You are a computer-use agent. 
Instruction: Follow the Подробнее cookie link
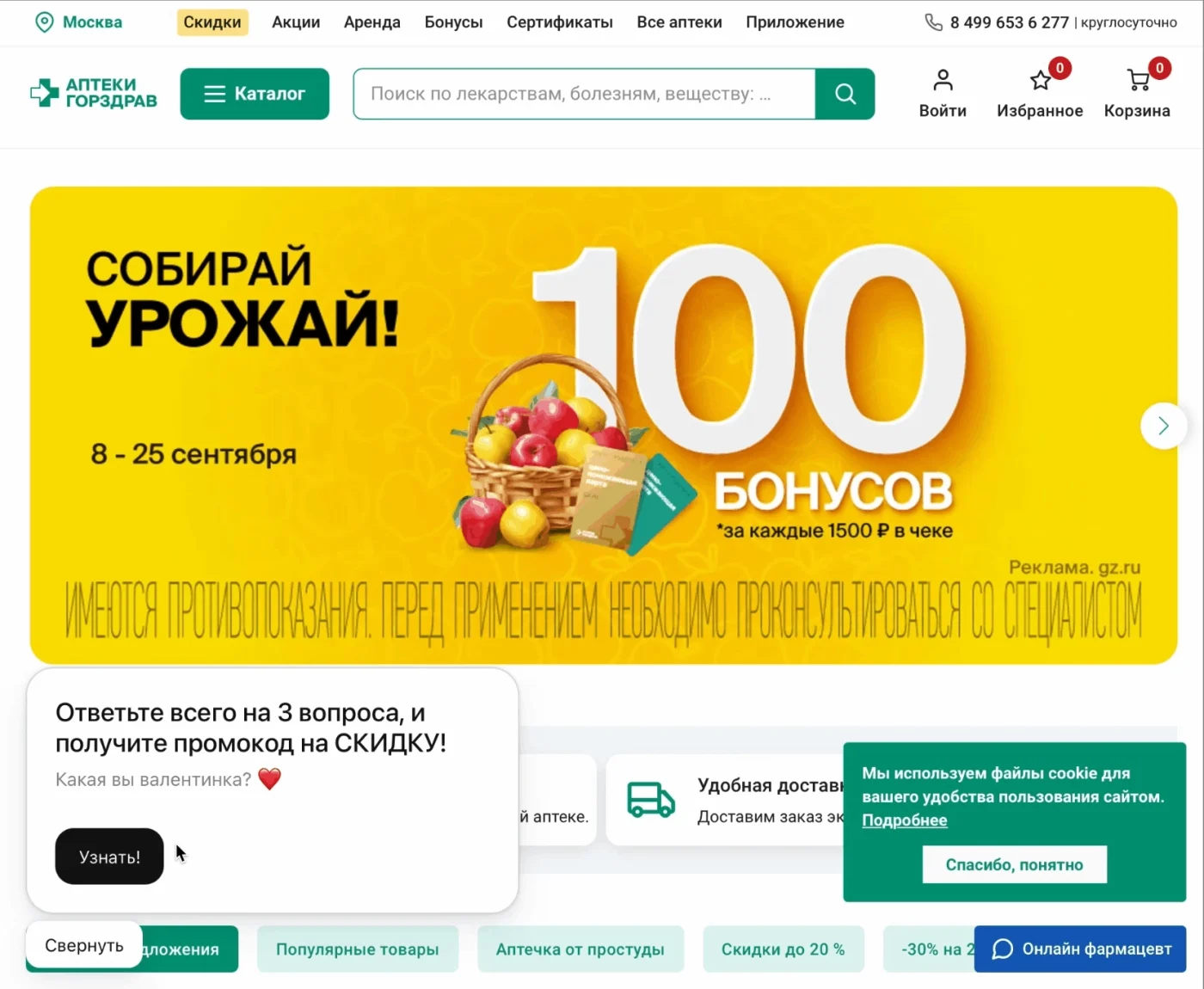[x=905, y=820]
